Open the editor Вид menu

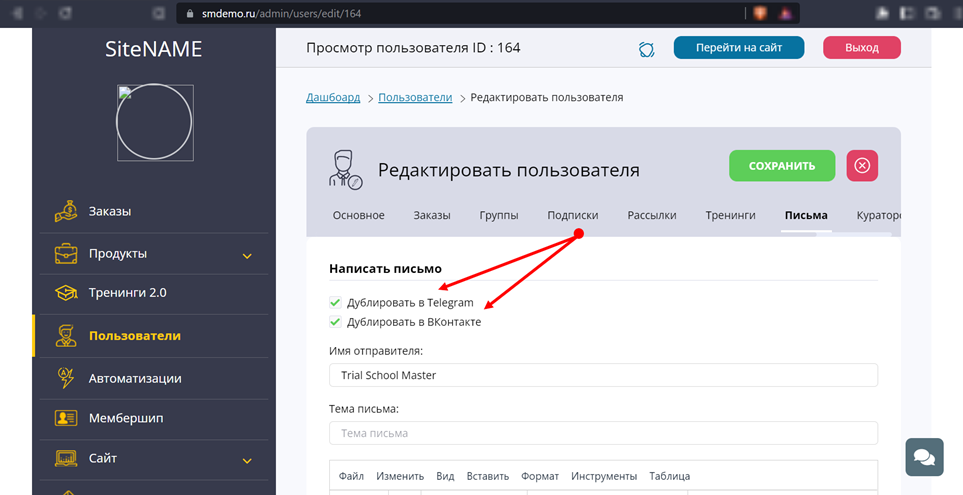click(445, 476)
